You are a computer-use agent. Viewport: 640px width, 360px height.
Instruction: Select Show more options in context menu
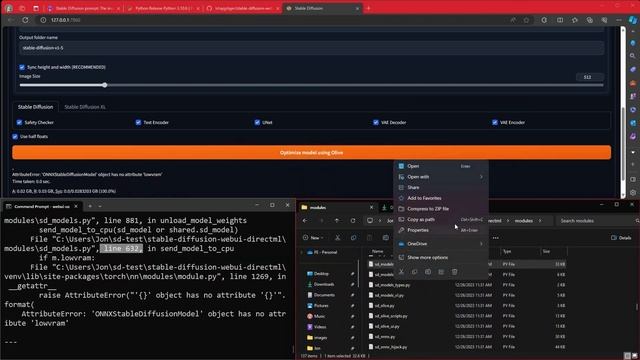click(x=441, y=258)
